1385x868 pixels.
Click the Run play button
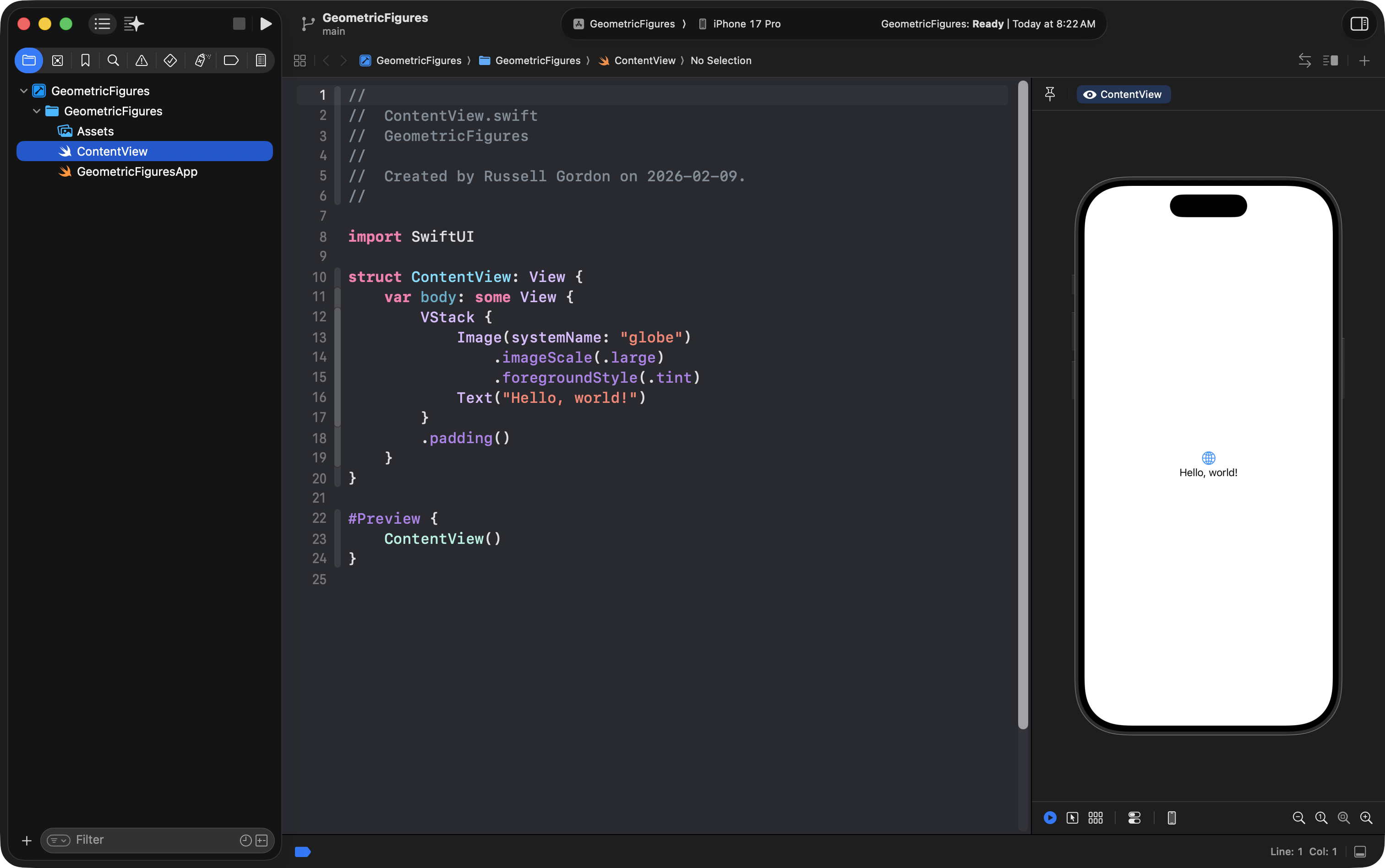[x=265, y=23]
